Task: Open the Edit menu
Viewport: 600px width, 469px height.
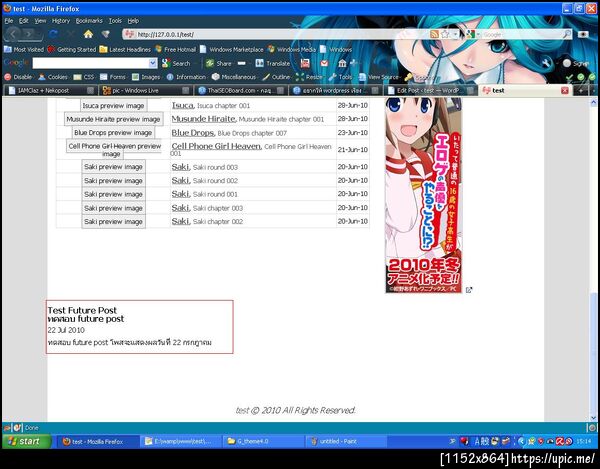Action: tap(24, 21)
